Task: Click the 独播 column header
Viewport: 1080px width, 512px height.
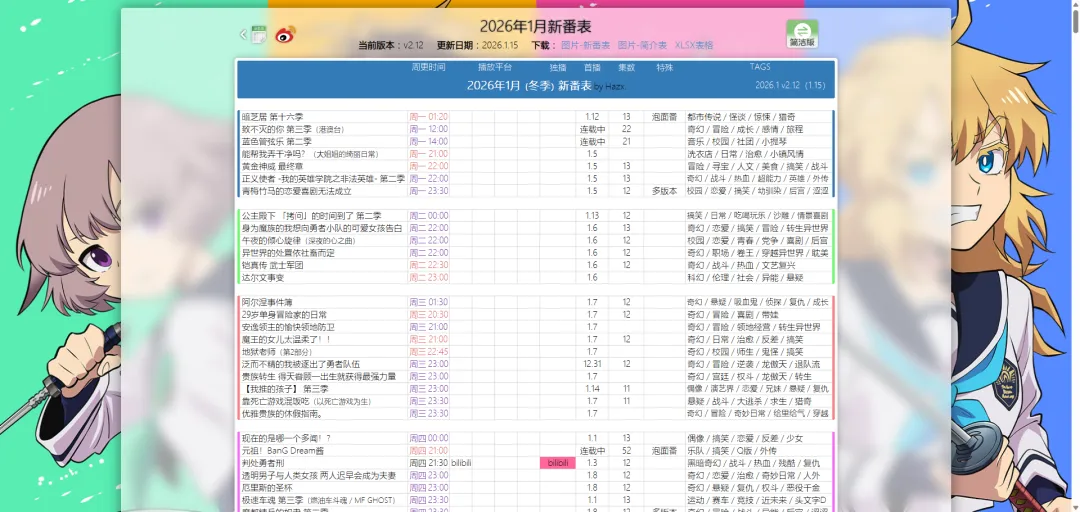Action: 558,68
